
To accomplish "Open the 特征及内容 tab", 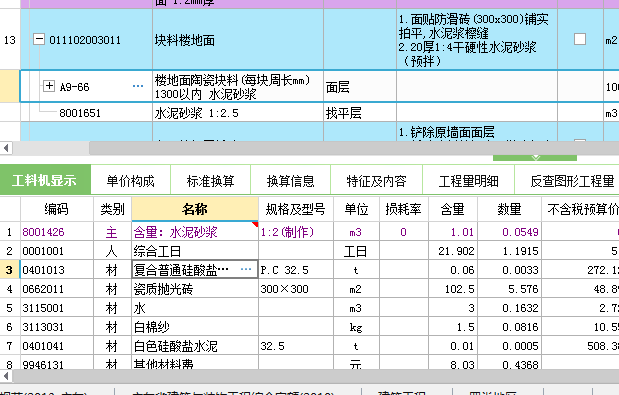I will coord(376,181).
